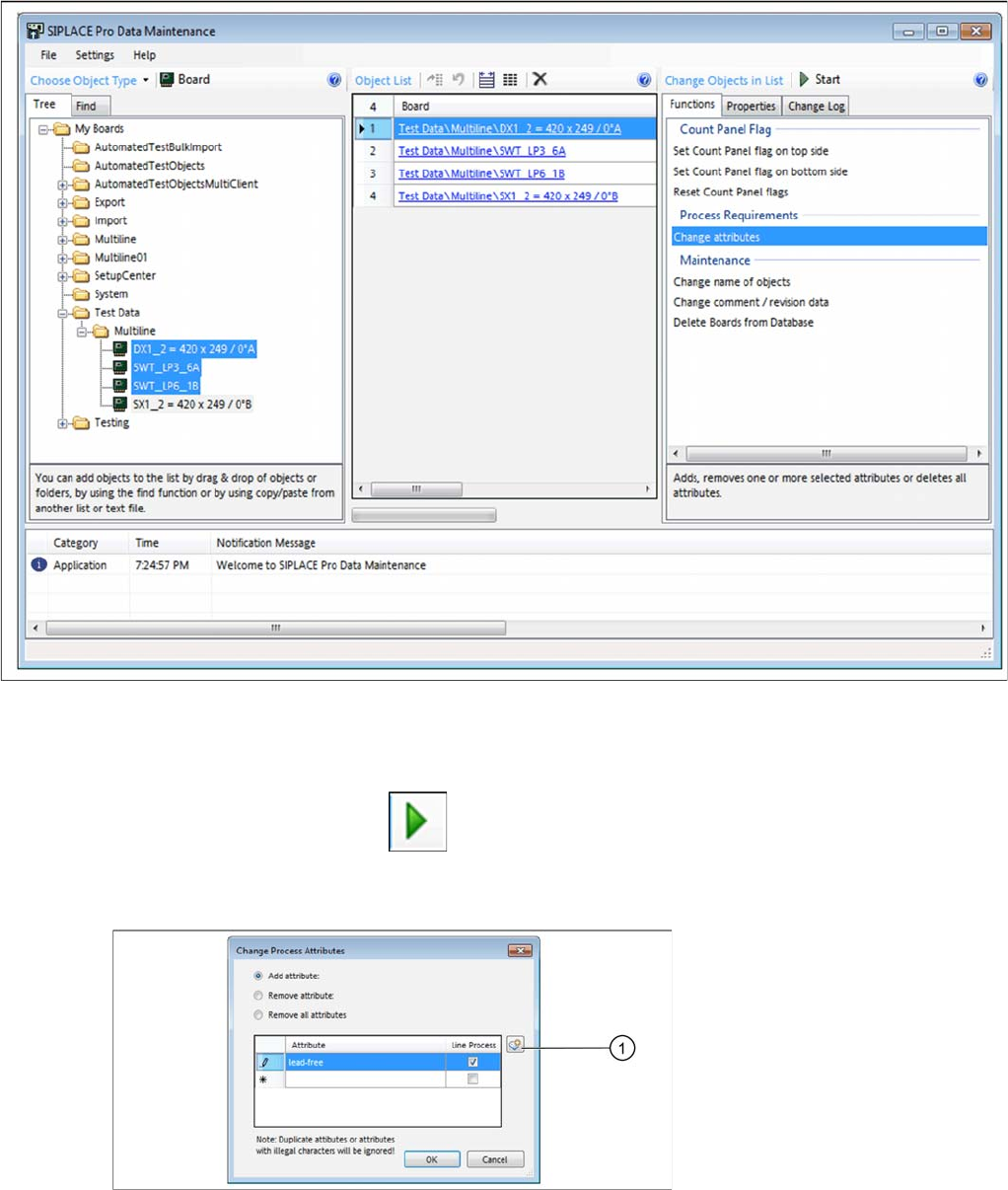1008x1190 pixels.
Task: Open link Test Data\Multiline\SX1_2 = 420 x 249 / 0°B
Action: (508, 196)
